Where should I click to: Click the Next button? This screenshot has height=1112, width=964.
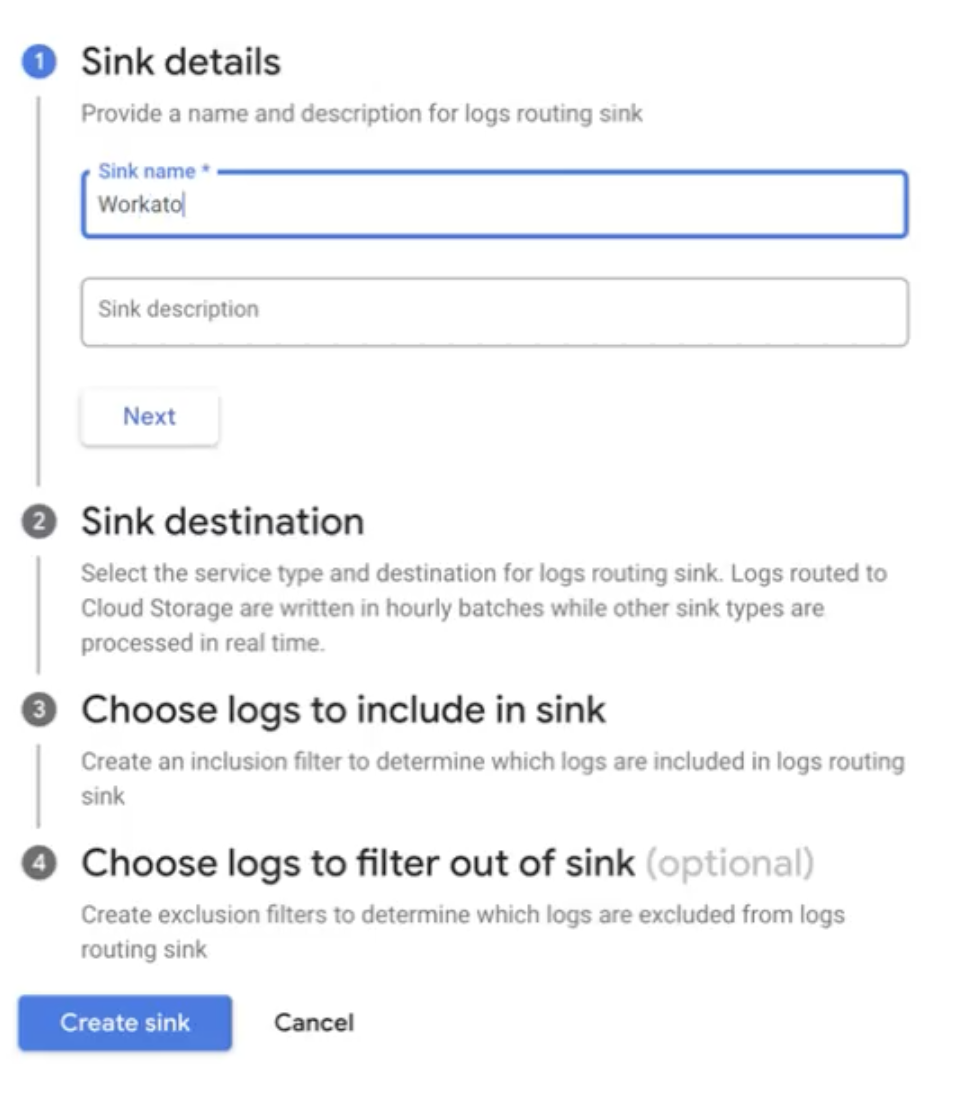coord(148,416)
